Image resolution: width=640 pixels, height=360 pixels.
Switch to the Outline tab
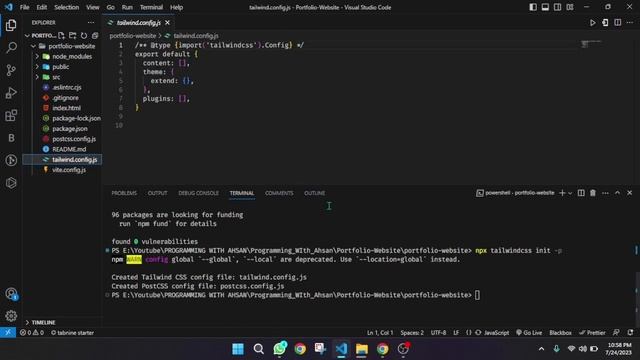click(x=315, y=193)
